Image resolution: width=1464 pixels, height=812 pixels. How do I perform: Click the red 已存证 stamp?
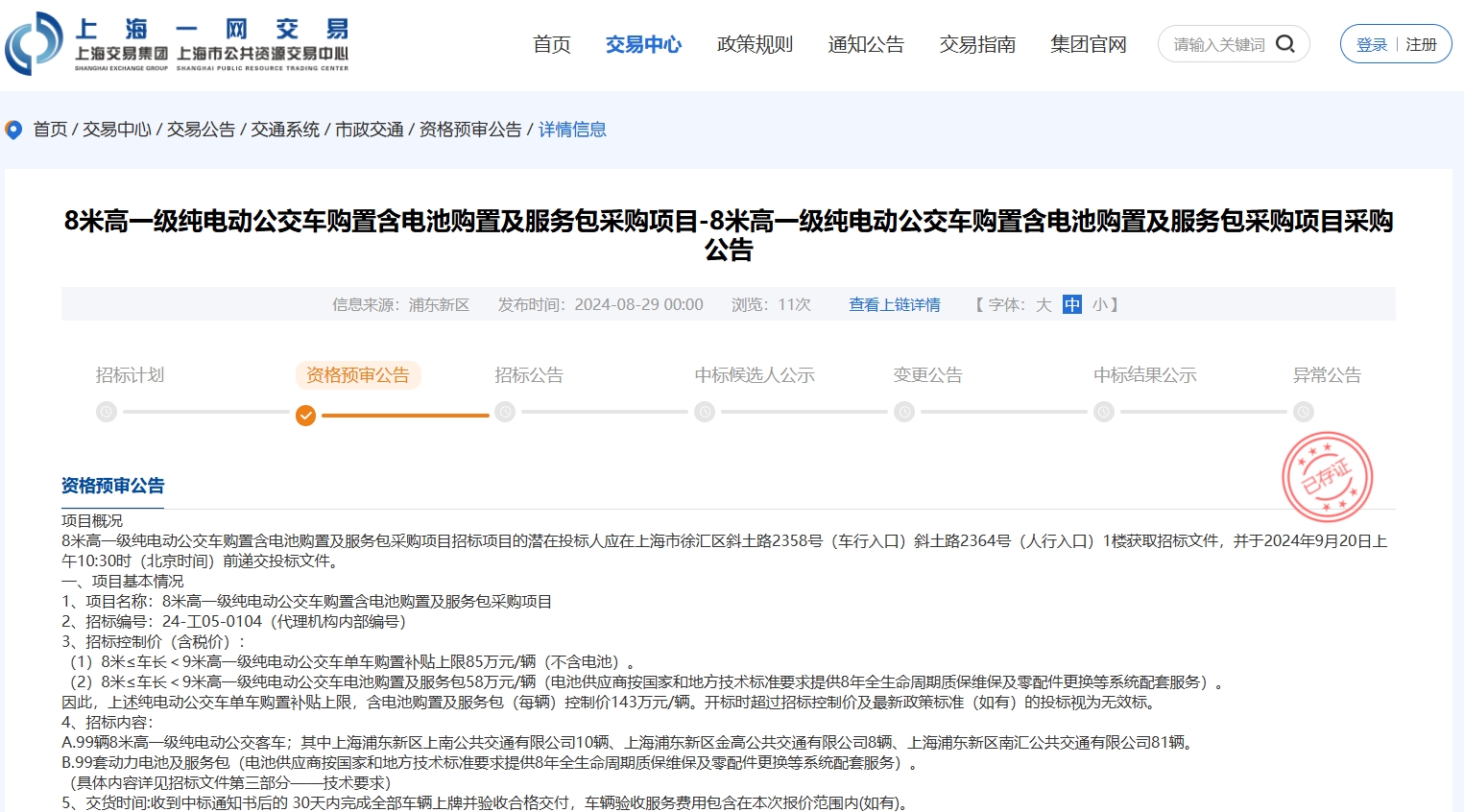(x=1327, y=477)
